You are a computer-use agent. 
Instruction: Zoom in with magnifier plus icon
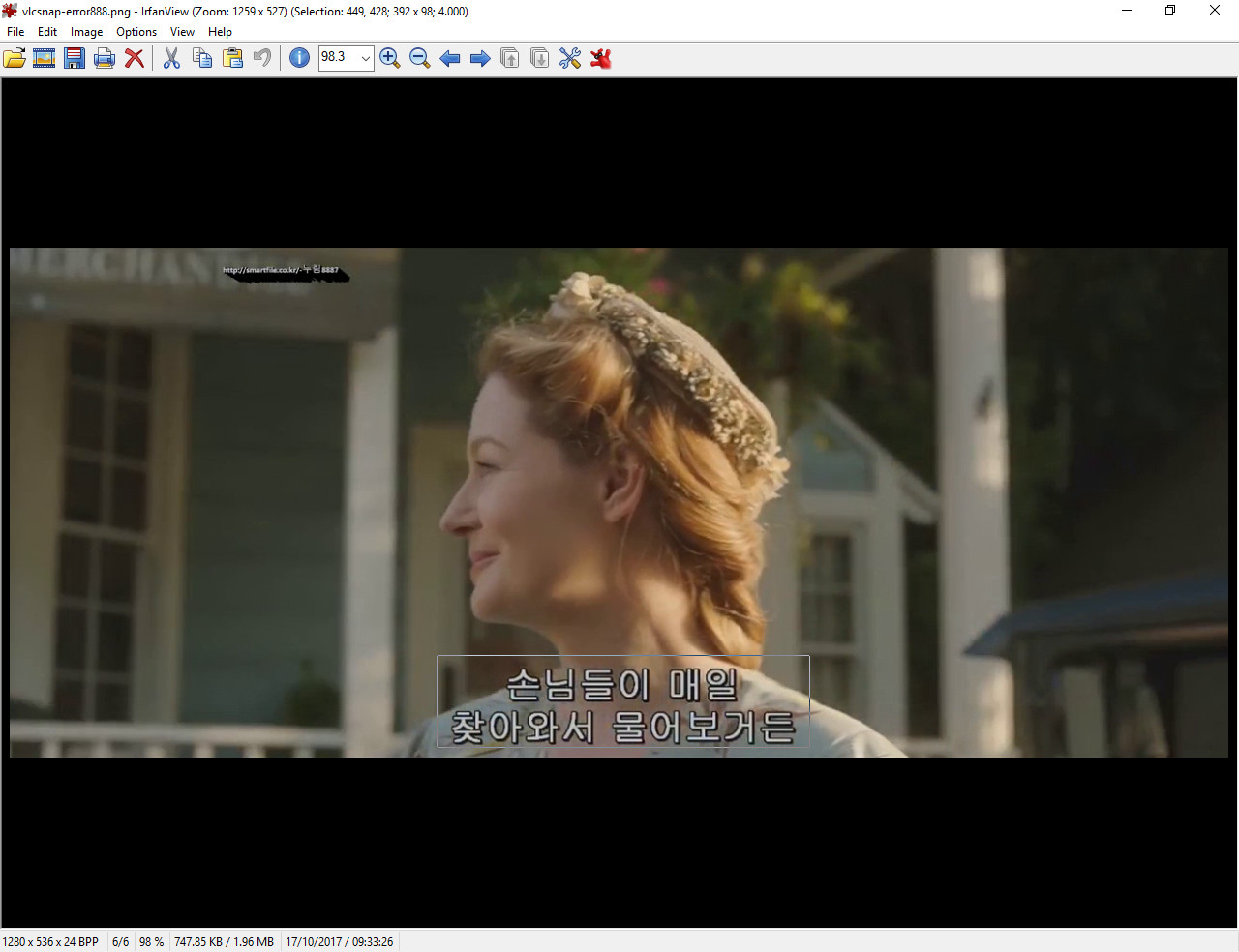pos(390,58)
